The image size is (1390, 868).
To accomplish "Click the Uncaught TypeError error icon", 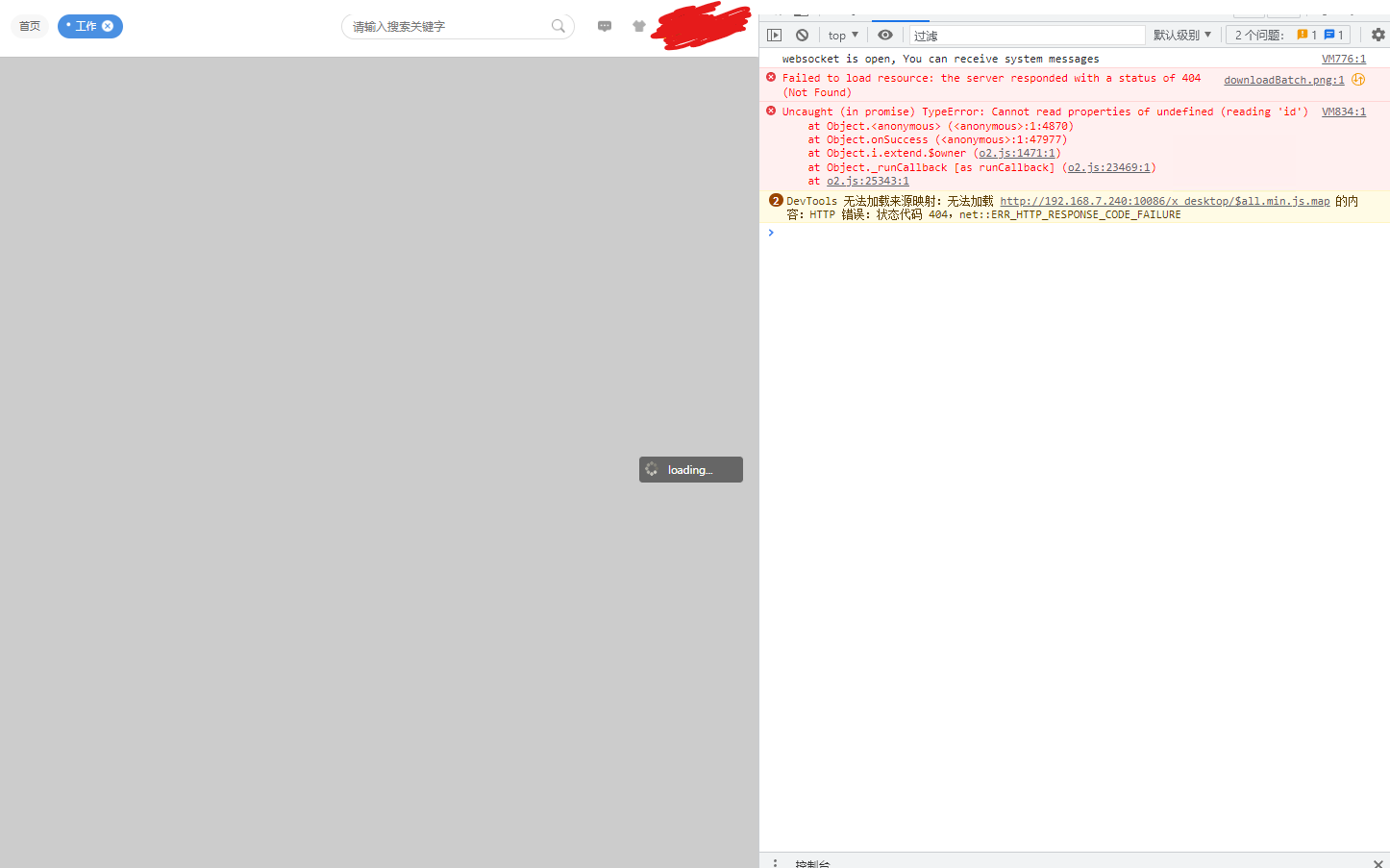I will [771, 111].
